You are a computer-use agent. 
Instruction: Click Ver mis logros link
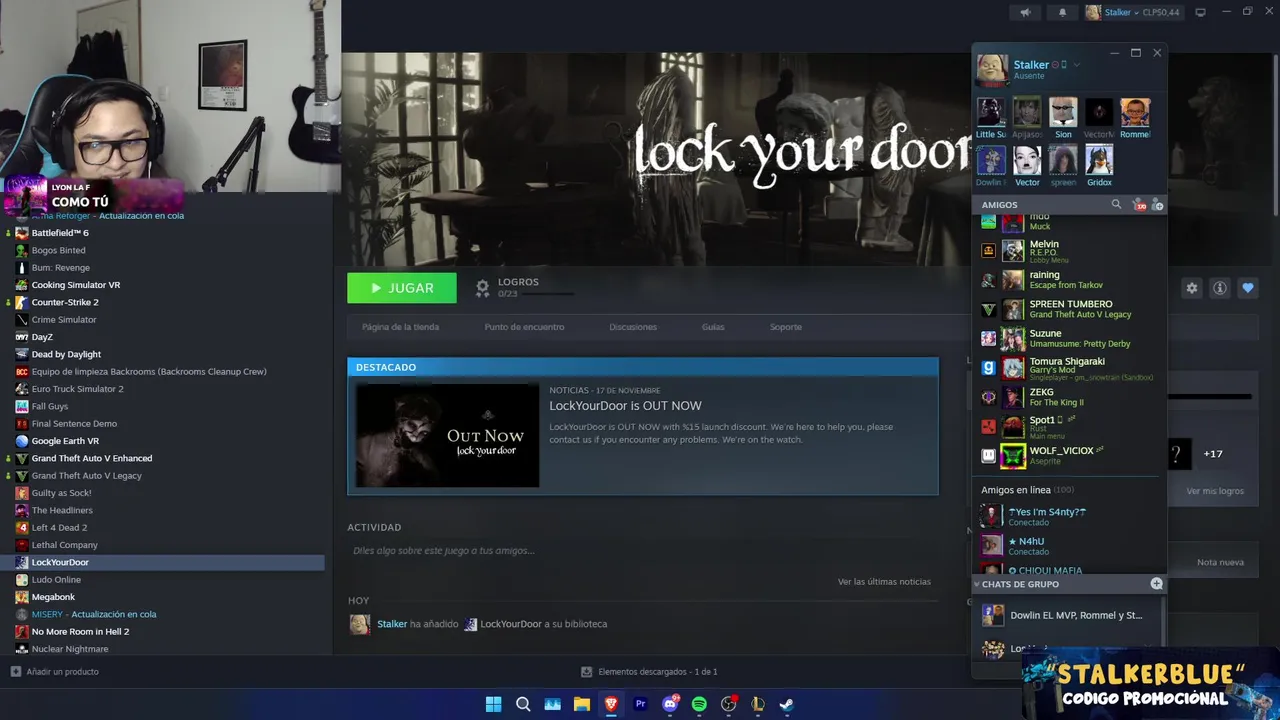tap(1215, 491)
